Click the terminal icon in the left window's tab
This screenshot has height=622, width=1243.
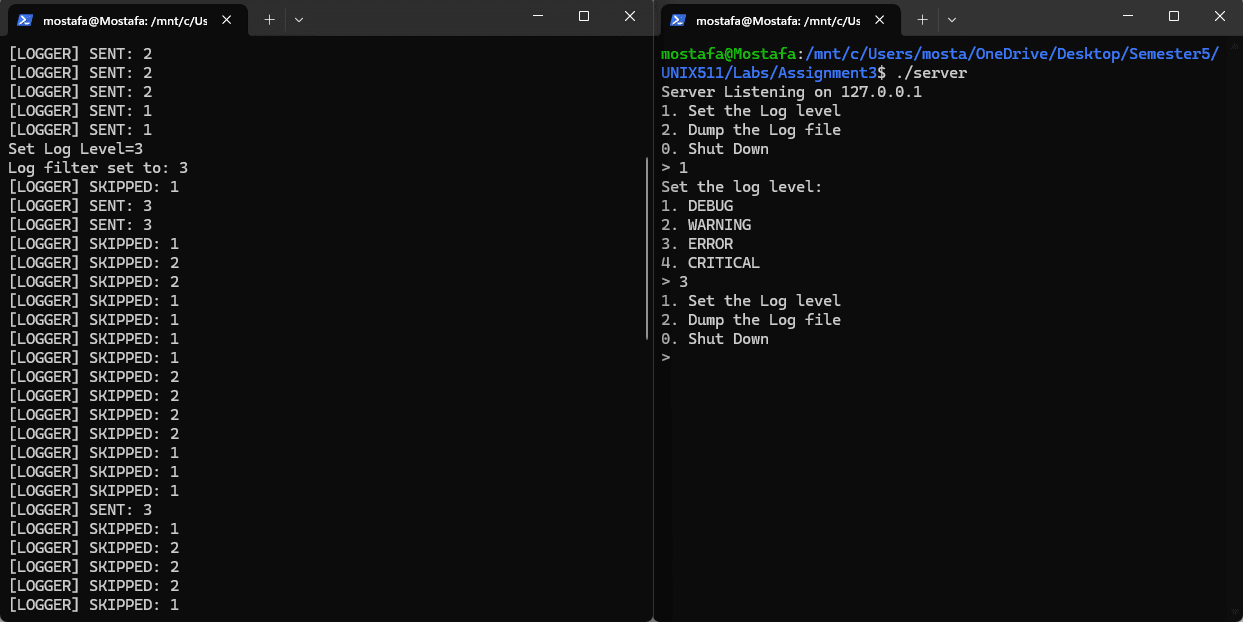pos(25,20)
